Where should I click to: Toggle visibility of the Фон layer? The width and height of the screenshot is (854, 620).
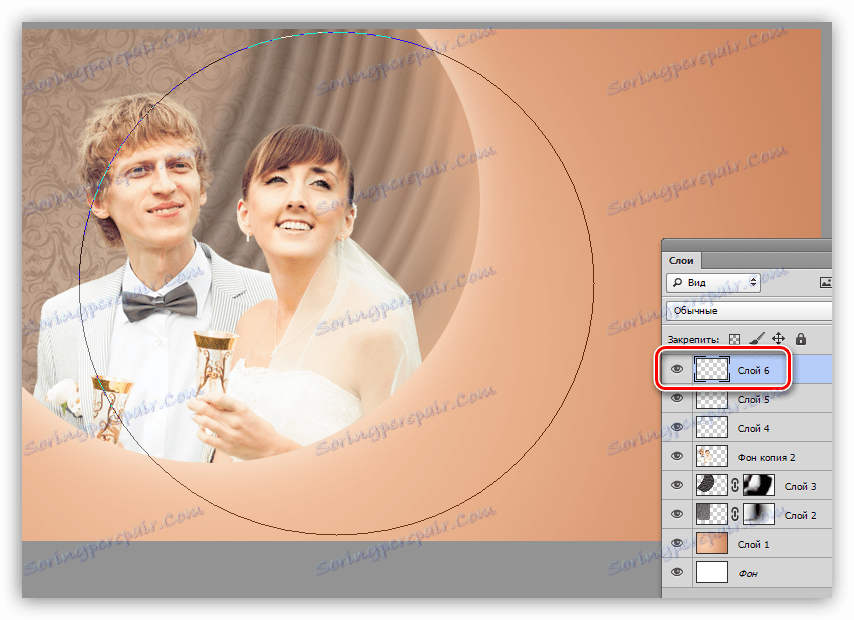tap(677, 572)
